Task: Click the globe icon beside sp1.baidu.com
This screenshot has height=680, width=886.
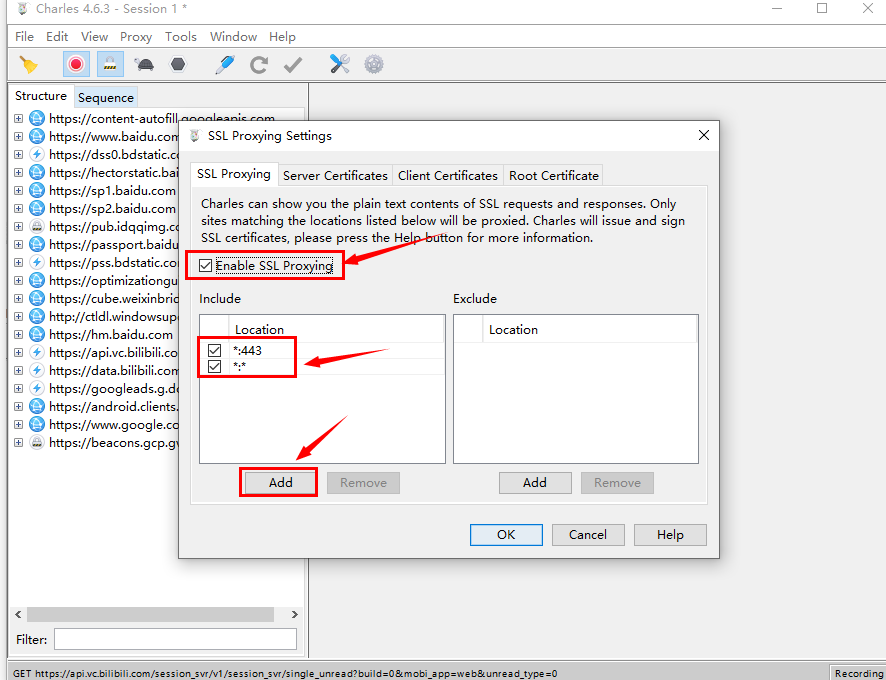Action: 37,190
